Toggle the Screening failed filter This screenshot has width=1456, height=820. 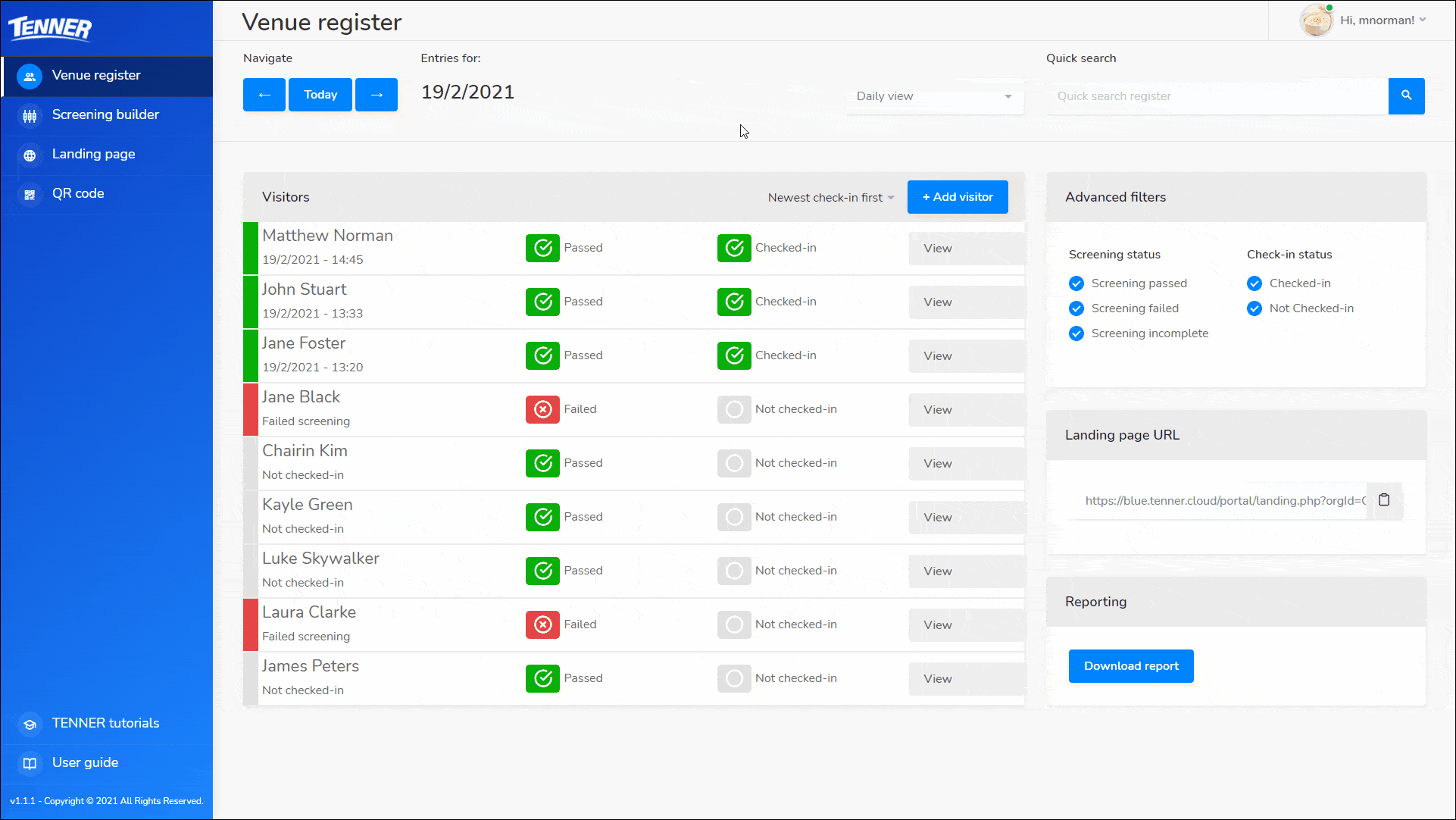1076,308
